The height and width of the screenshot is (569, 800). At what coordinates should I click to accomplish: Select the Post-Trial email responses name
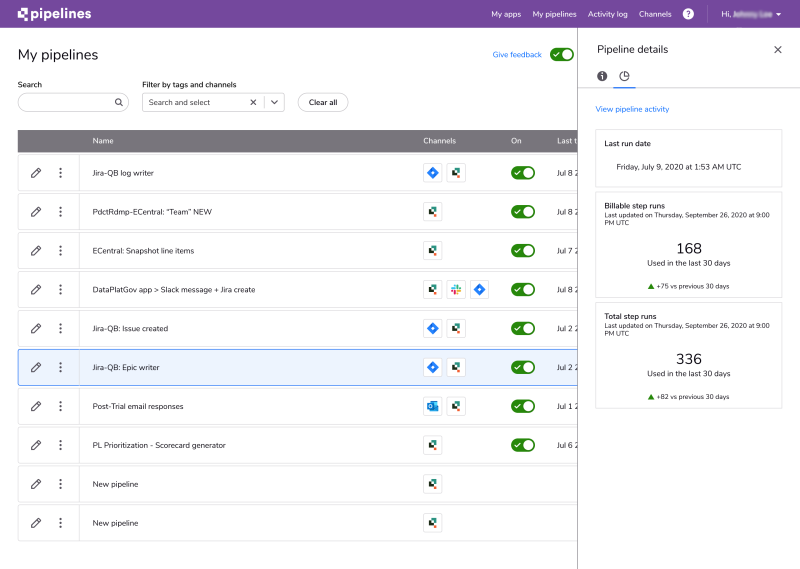(138, 406)
